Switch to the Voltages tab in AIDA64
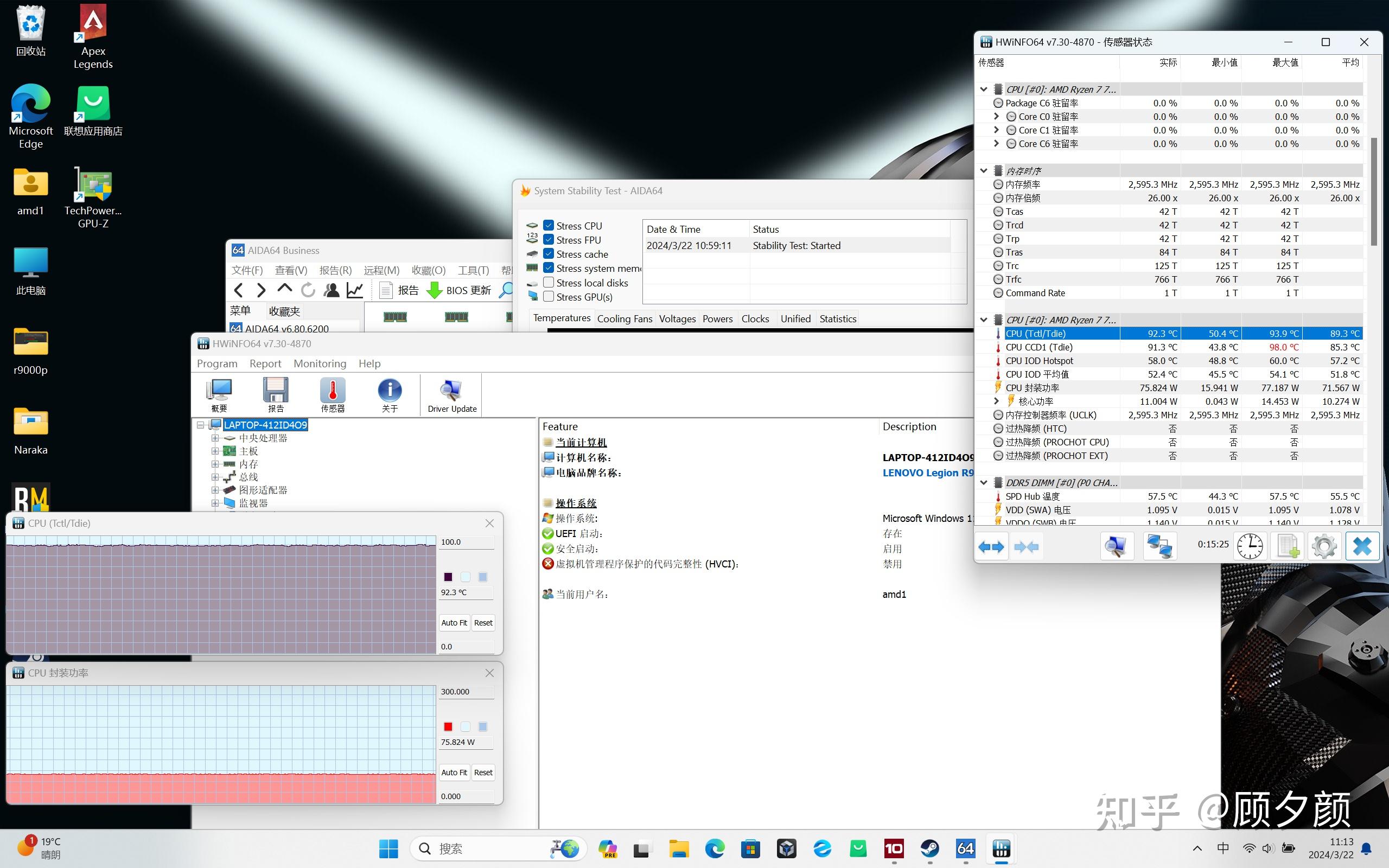The image size is (1389, 868). click(x=677, y=318)
